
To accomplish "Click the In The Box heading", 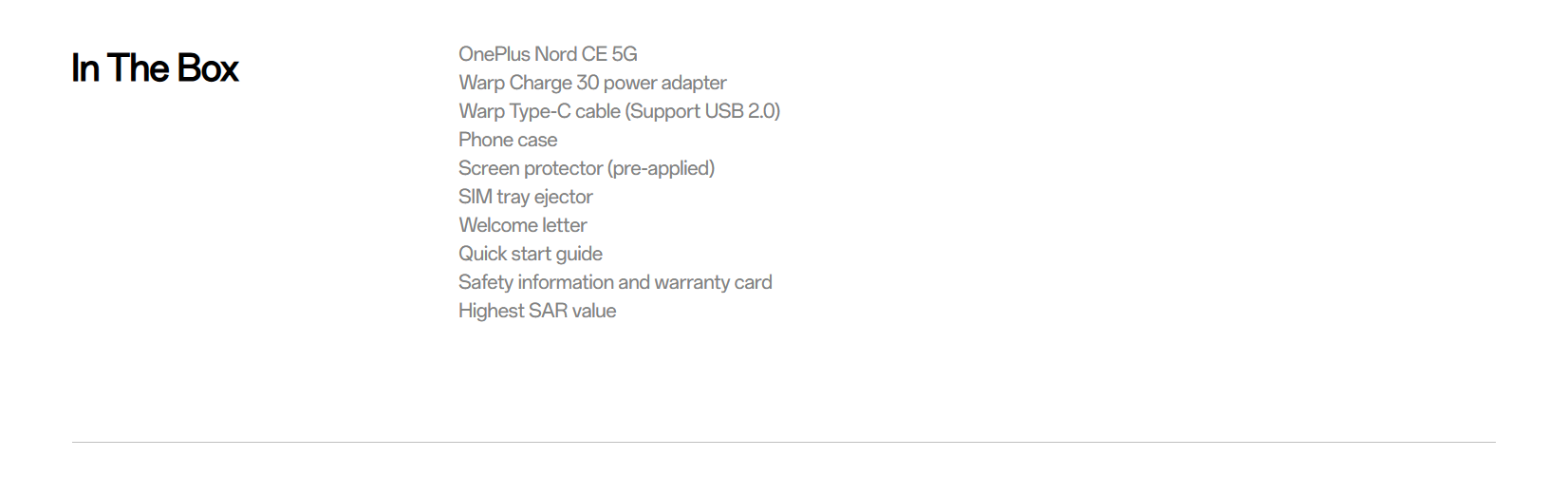I will [155, 68].
